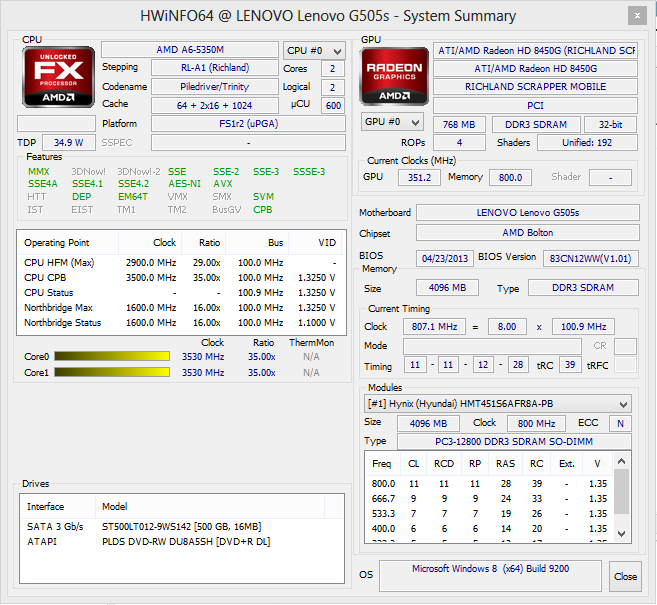Click the tRC 39 timing box
Viewport: 657px width, 605px height.
[x=570, y=365]
